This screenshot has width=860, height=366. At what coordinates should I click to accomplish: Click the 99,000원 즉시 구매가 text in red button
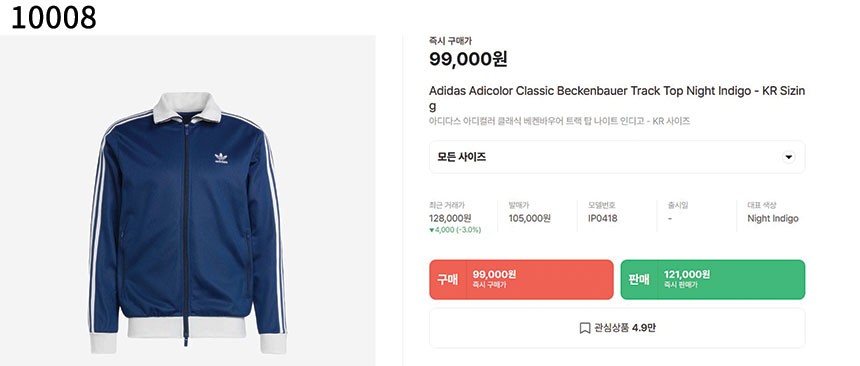pos(494,279)
